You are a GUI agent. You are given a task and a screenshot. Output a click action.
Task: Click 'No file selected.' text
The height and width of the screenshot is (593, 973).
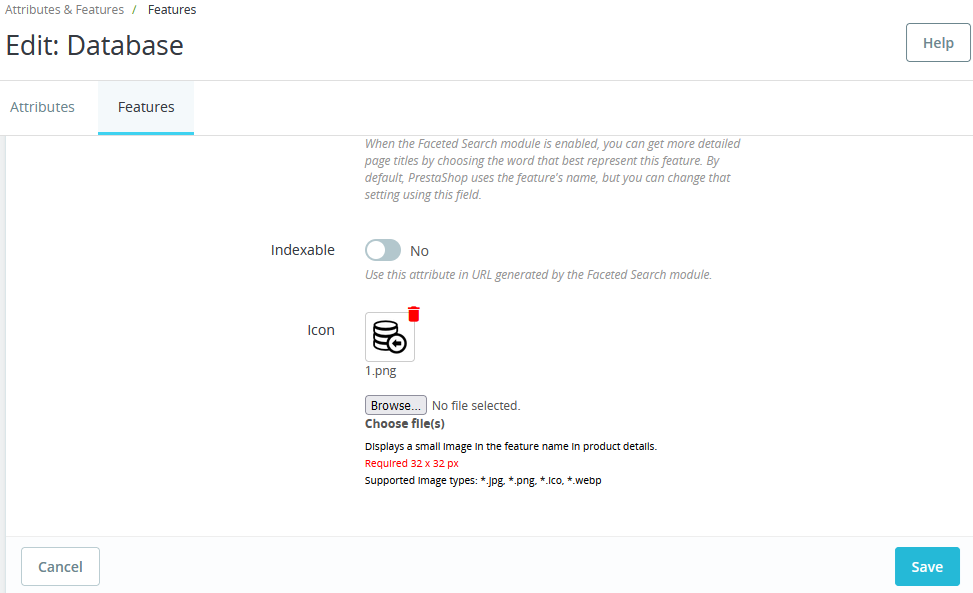pos(476,406)
